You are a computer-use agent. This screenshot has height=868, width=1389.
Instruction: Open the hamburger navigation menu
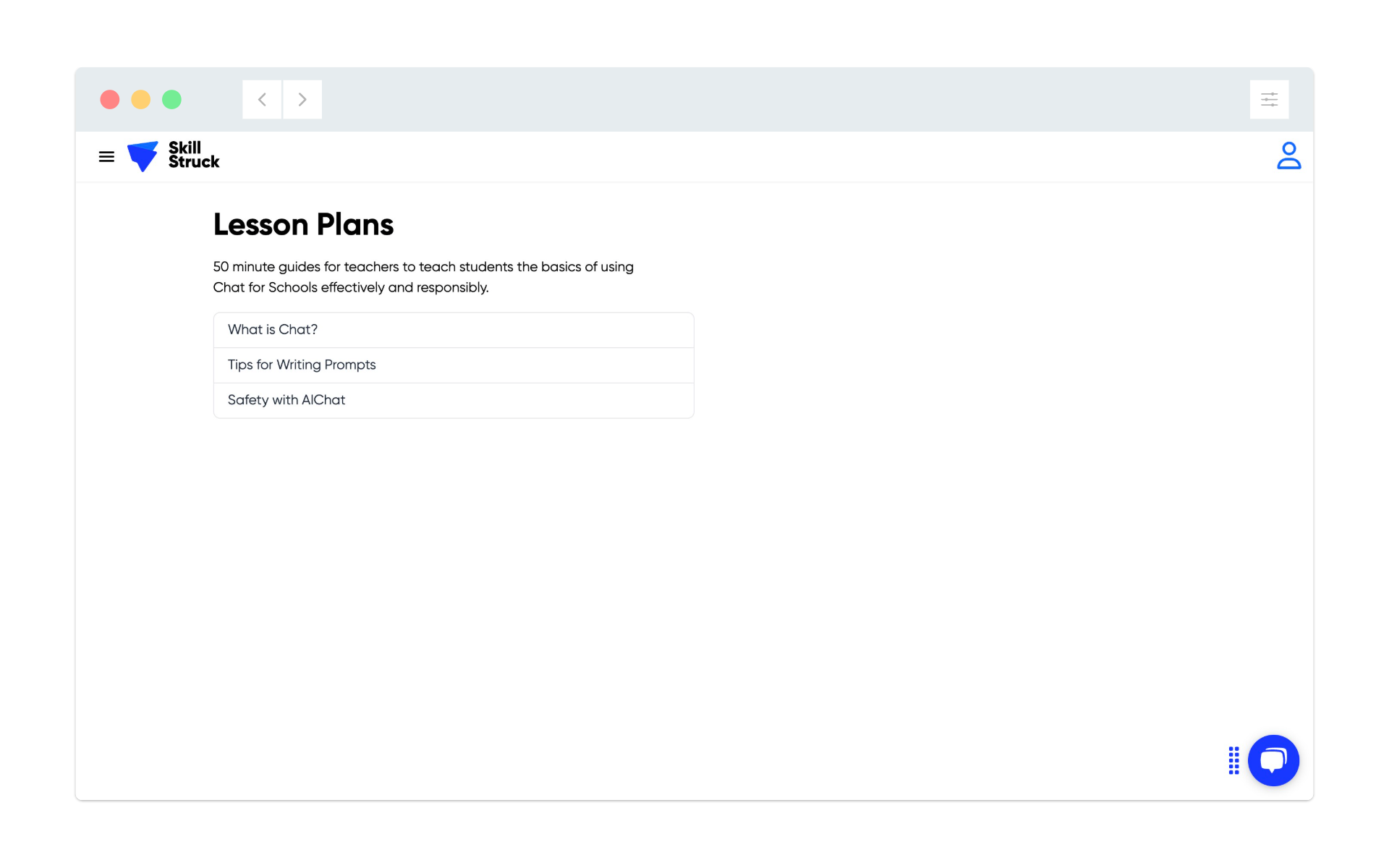[106, 156]
